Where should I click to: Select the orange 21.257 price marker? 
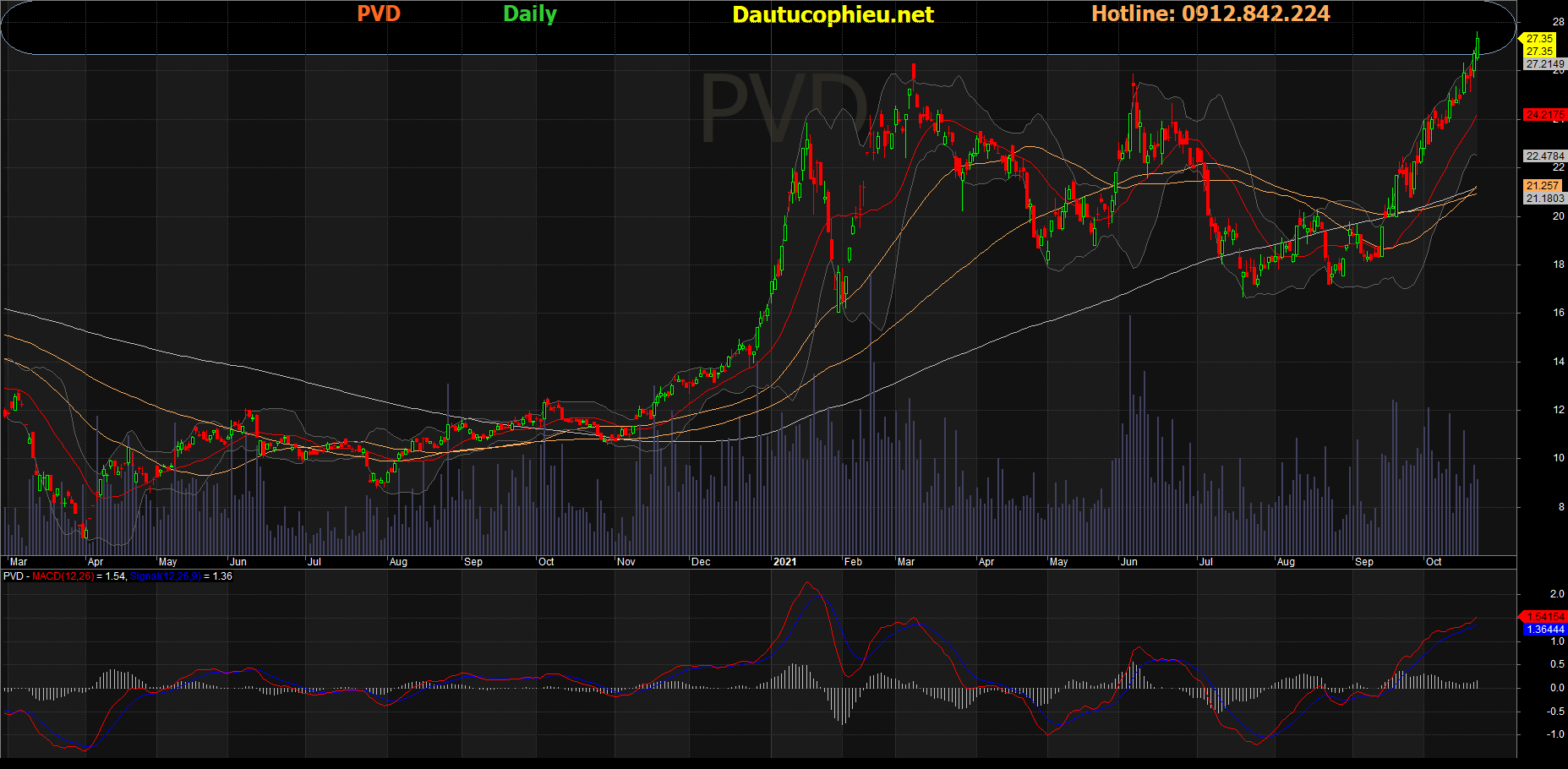click(x=1543, y=186)
